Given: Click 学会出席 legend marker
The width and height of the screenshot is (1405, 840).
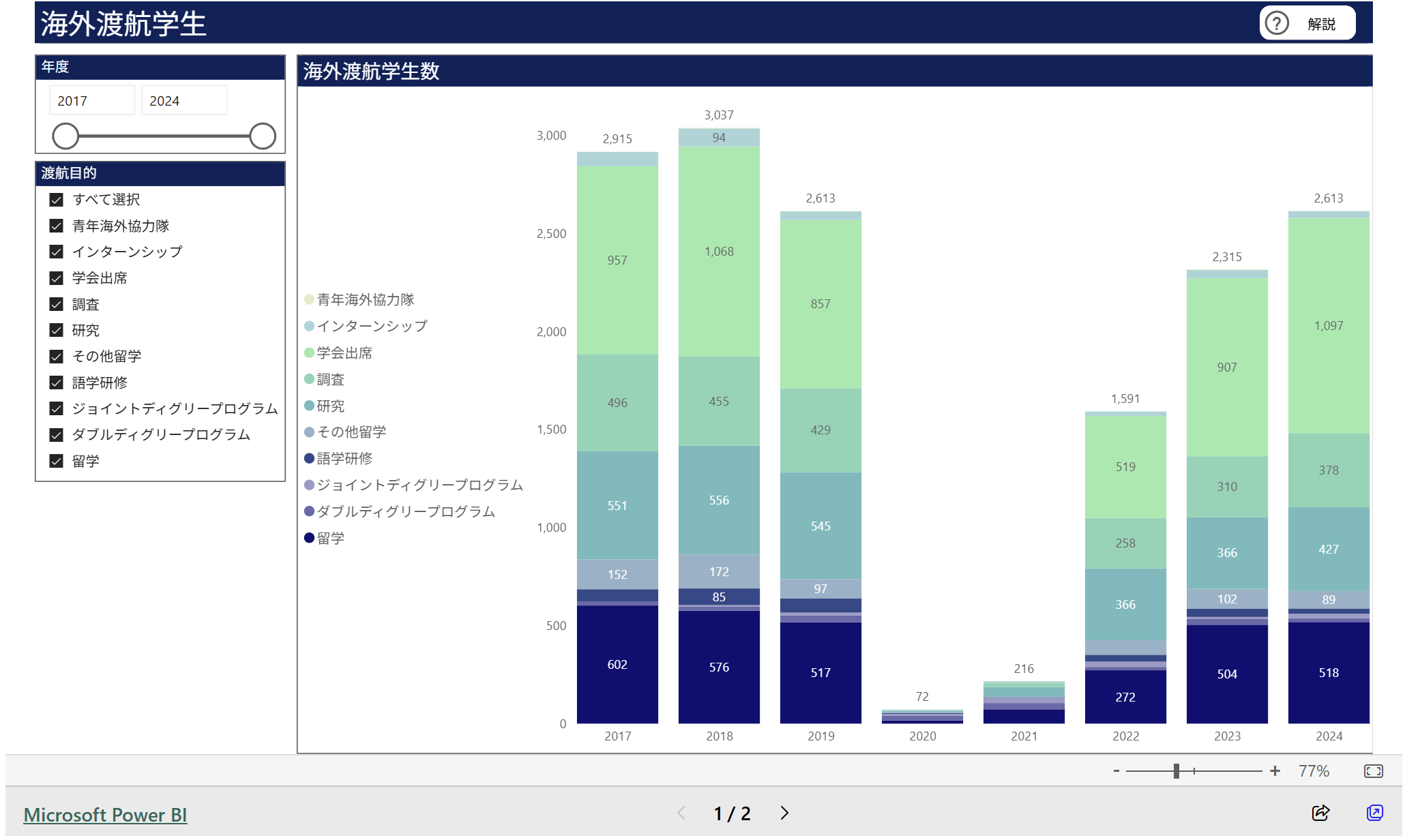Looking at the screenshot, I should (309, 353).
